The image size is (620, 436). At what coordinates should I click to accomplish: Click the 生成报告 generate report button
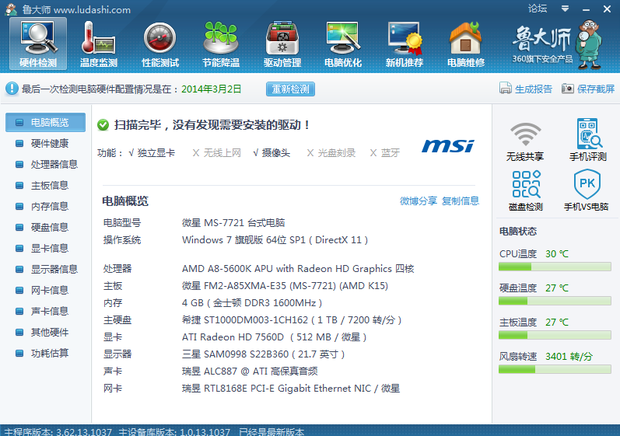[x=526, y=89]
